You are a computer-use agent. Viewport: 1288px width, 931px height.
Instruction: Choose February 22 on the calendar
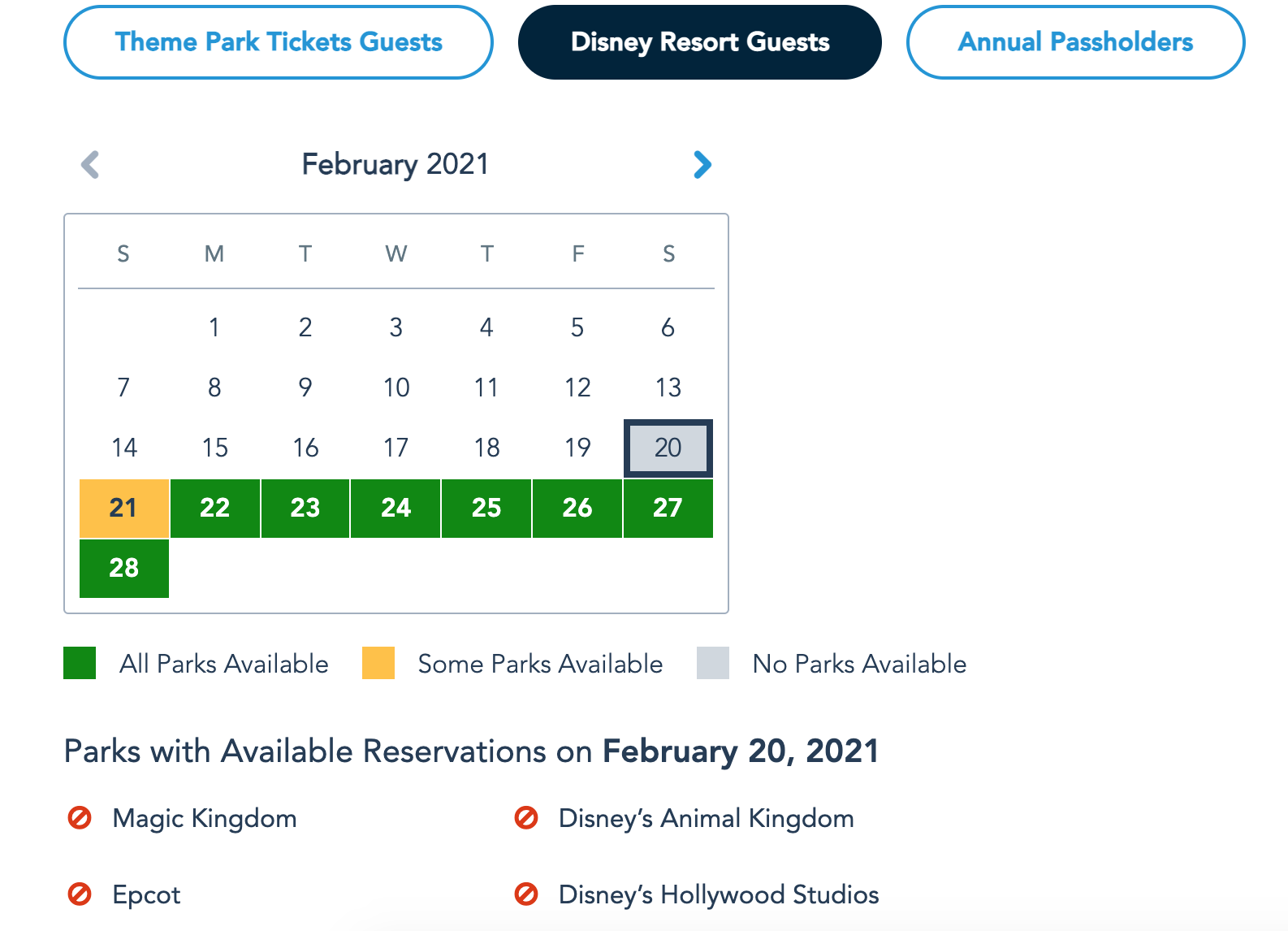214,508
